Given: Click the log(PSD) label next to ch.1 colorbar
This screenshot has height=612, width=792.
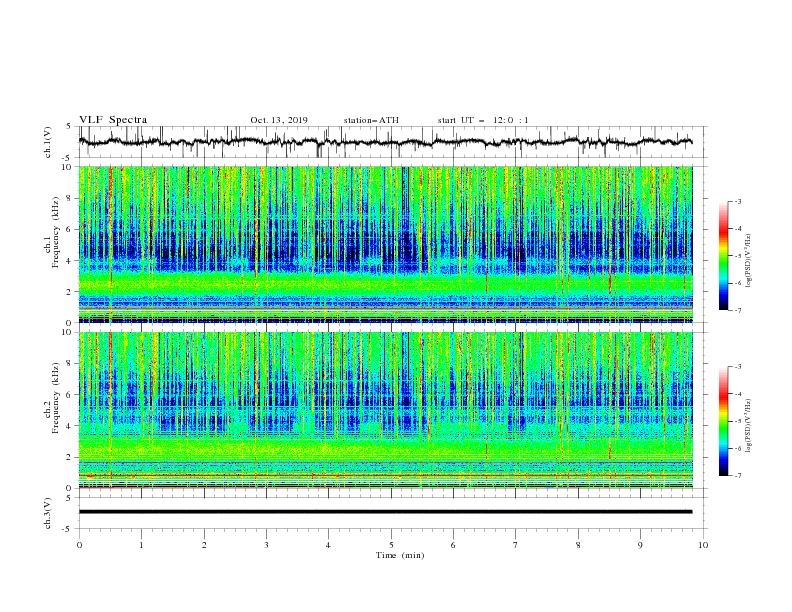Looking at the screenshot, I should [x=749, y=261].
